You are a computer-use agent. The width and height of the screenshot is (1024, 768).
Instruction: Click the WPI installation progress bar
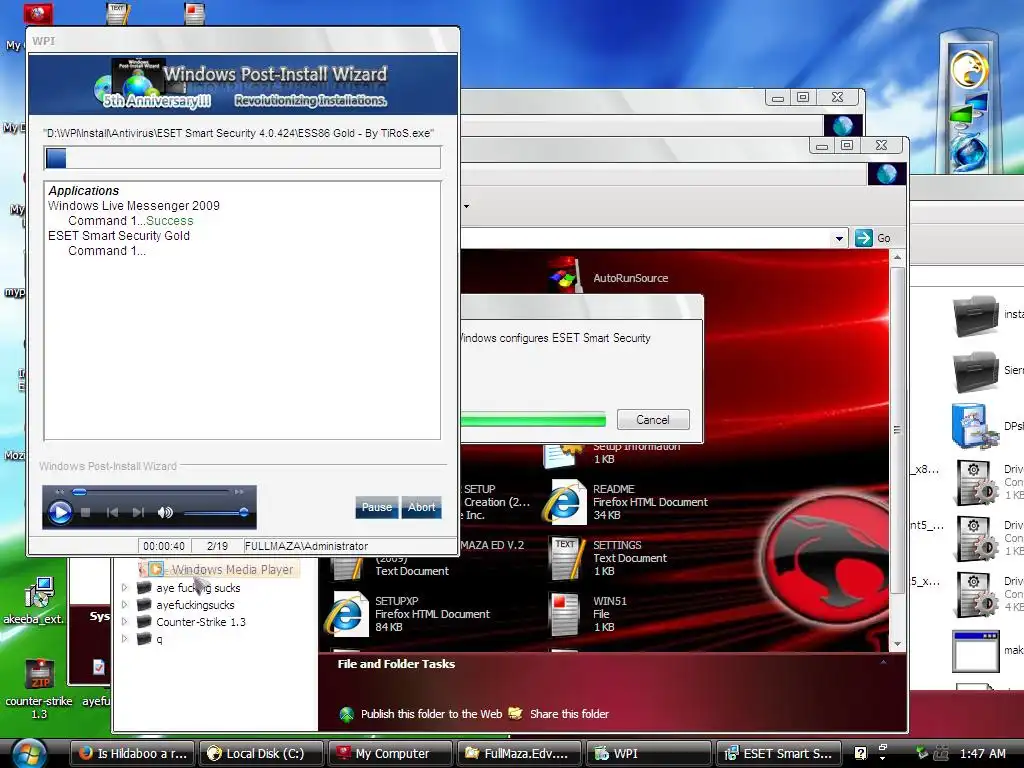pyautogui.click(x=242, y=158)
